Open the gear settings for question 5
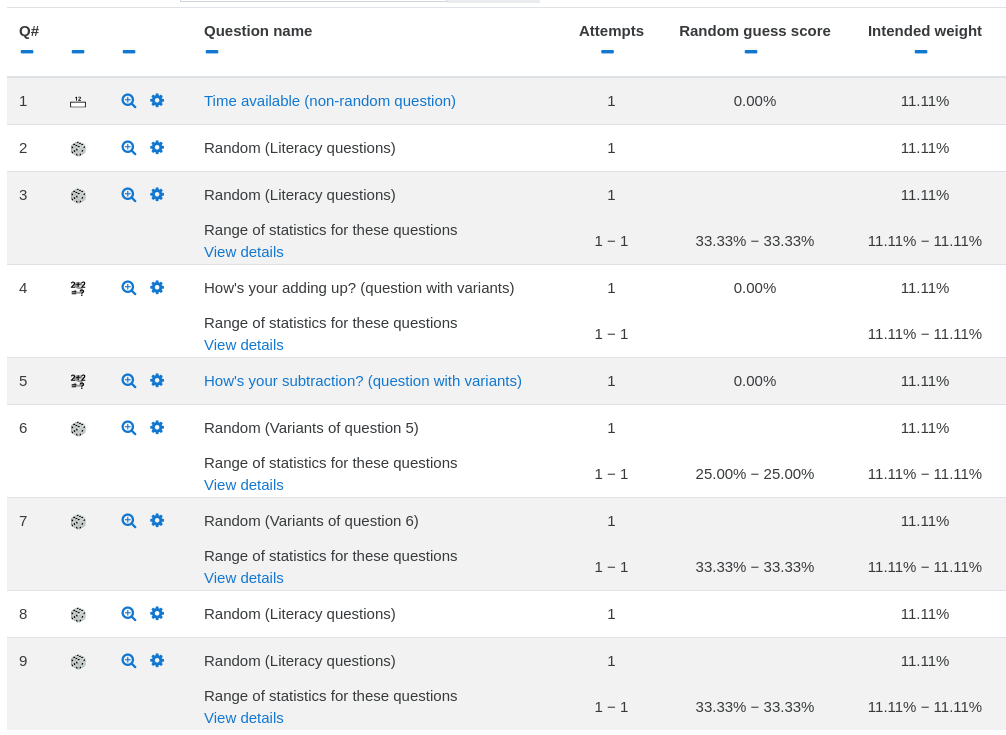Image resolution: width=1006 pixels, height=735 pixels. click(157, 381)
